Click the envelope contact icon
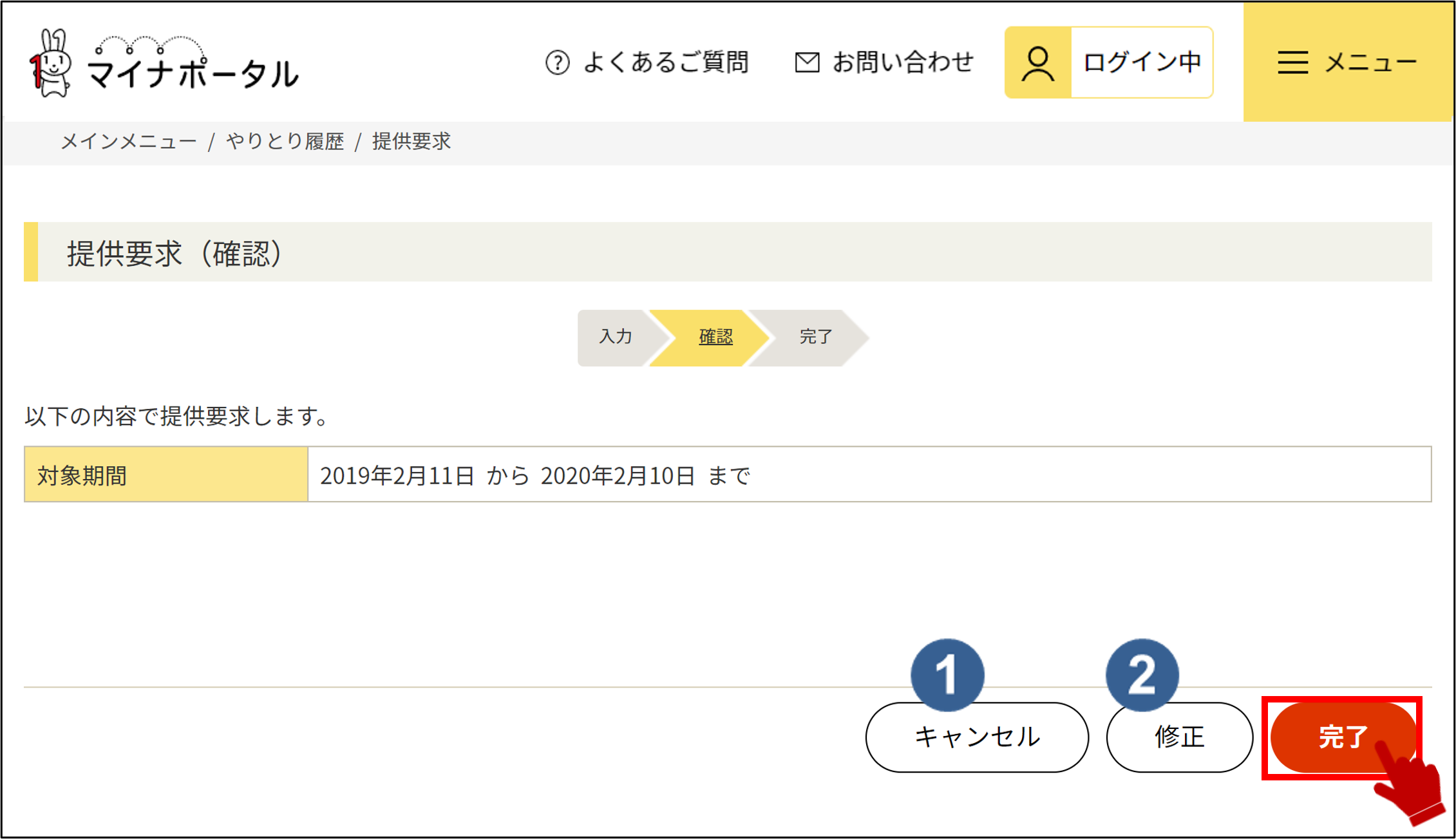The width and height of the screenshot is (1456, 839). point(807,62)
